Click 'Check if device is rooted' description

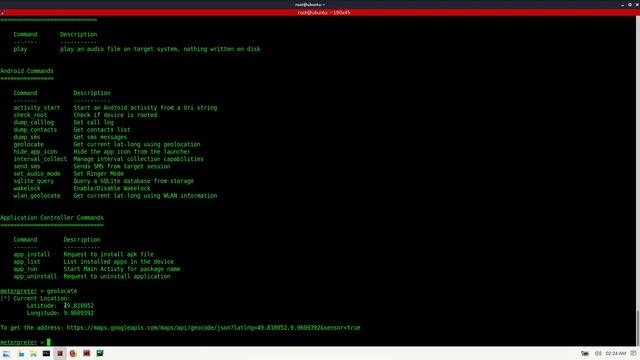[x=116, y=115]
